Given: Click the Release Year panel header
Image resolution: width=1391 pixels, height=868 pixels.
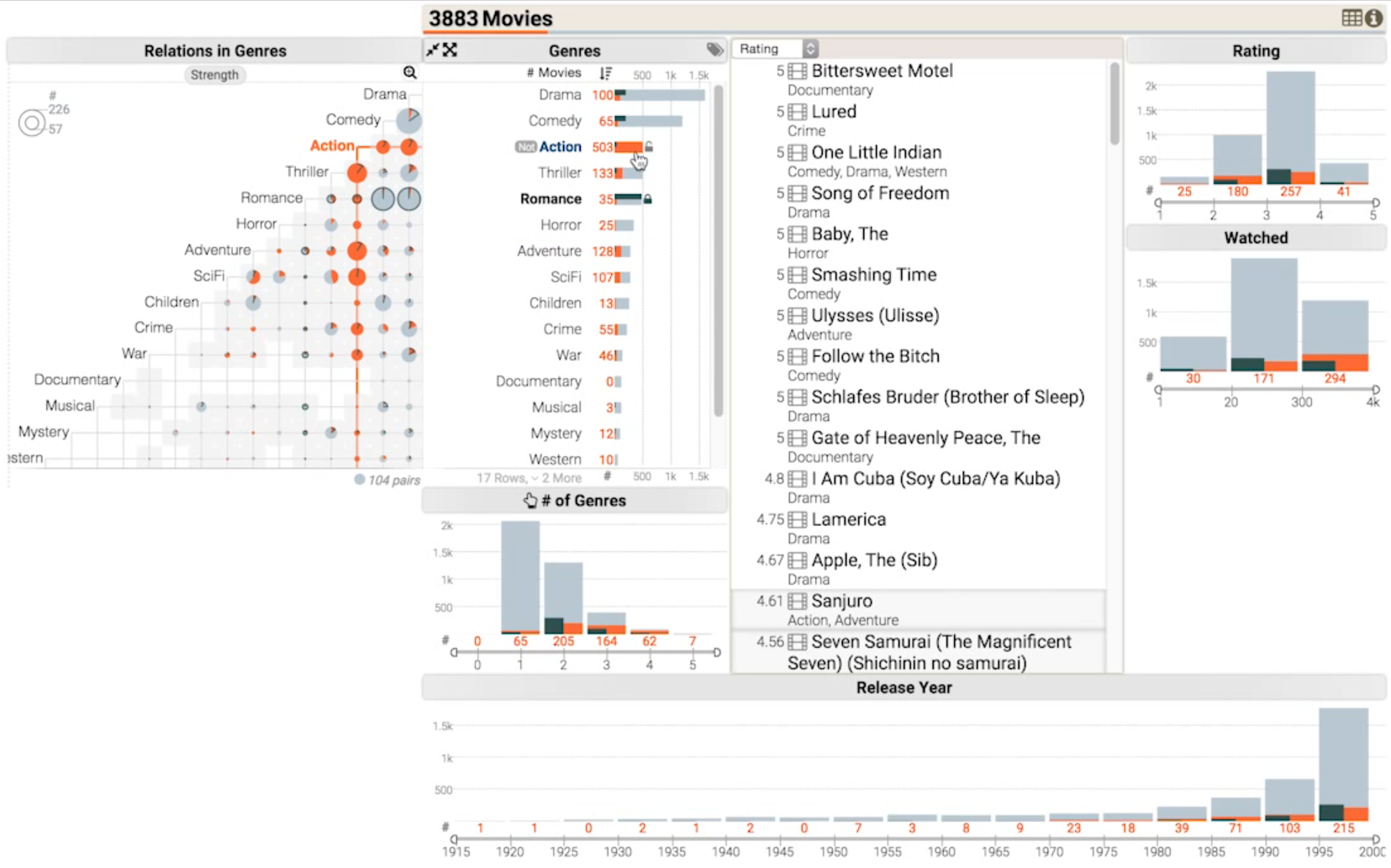Looking at the screenshot, I should (x=904, y=687).
